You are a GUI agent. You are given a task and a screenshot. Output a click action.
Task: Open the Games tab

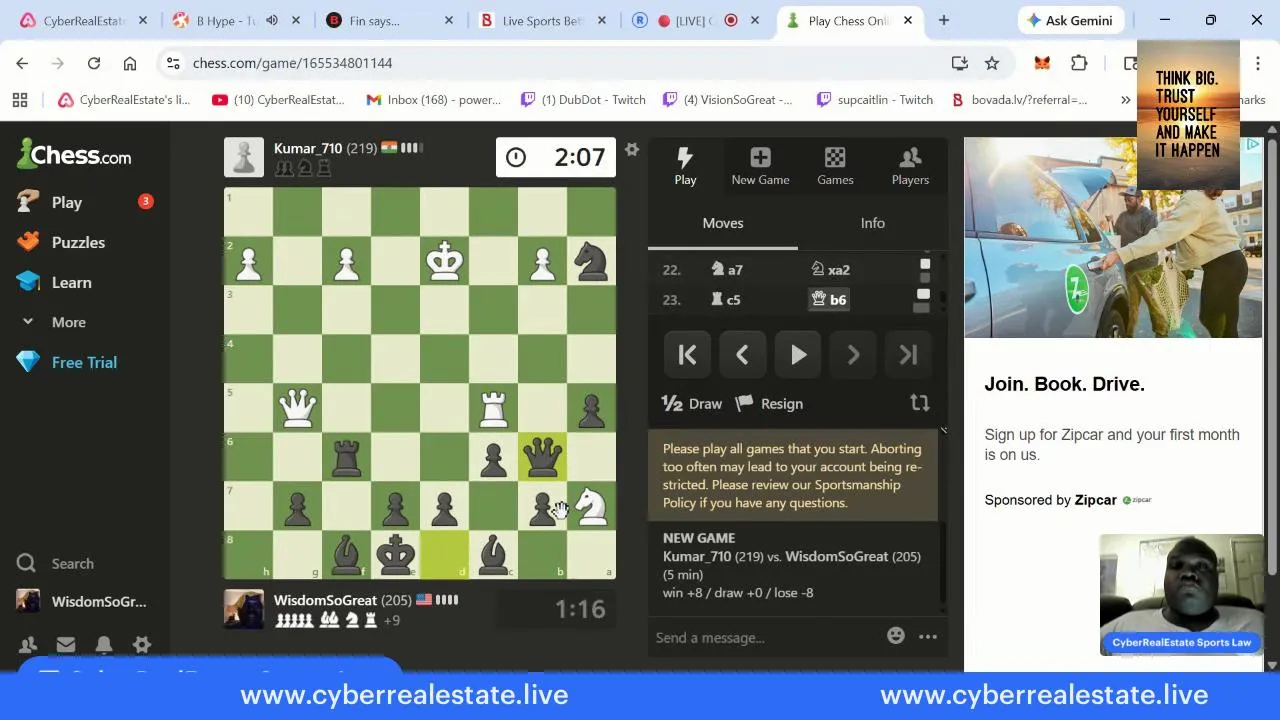(835, 166)
